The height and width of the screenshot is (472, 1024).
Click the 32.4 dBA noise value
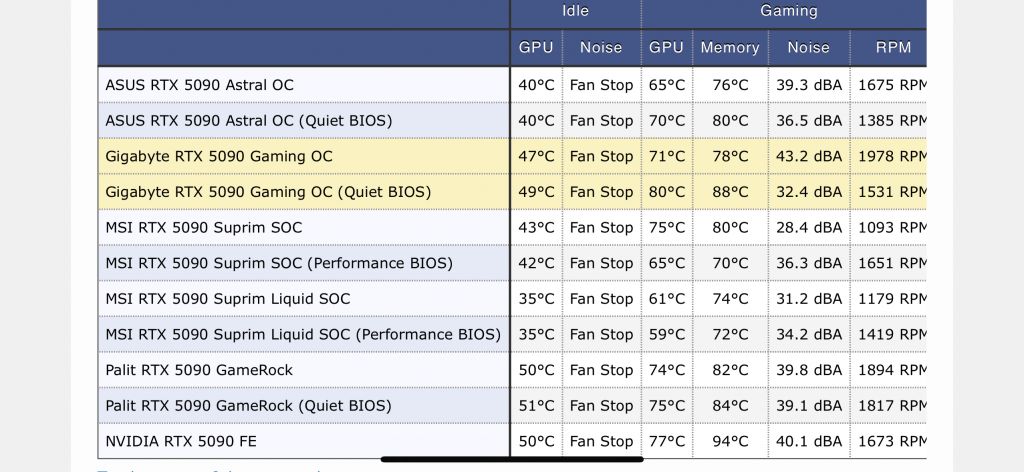(809, 192)
